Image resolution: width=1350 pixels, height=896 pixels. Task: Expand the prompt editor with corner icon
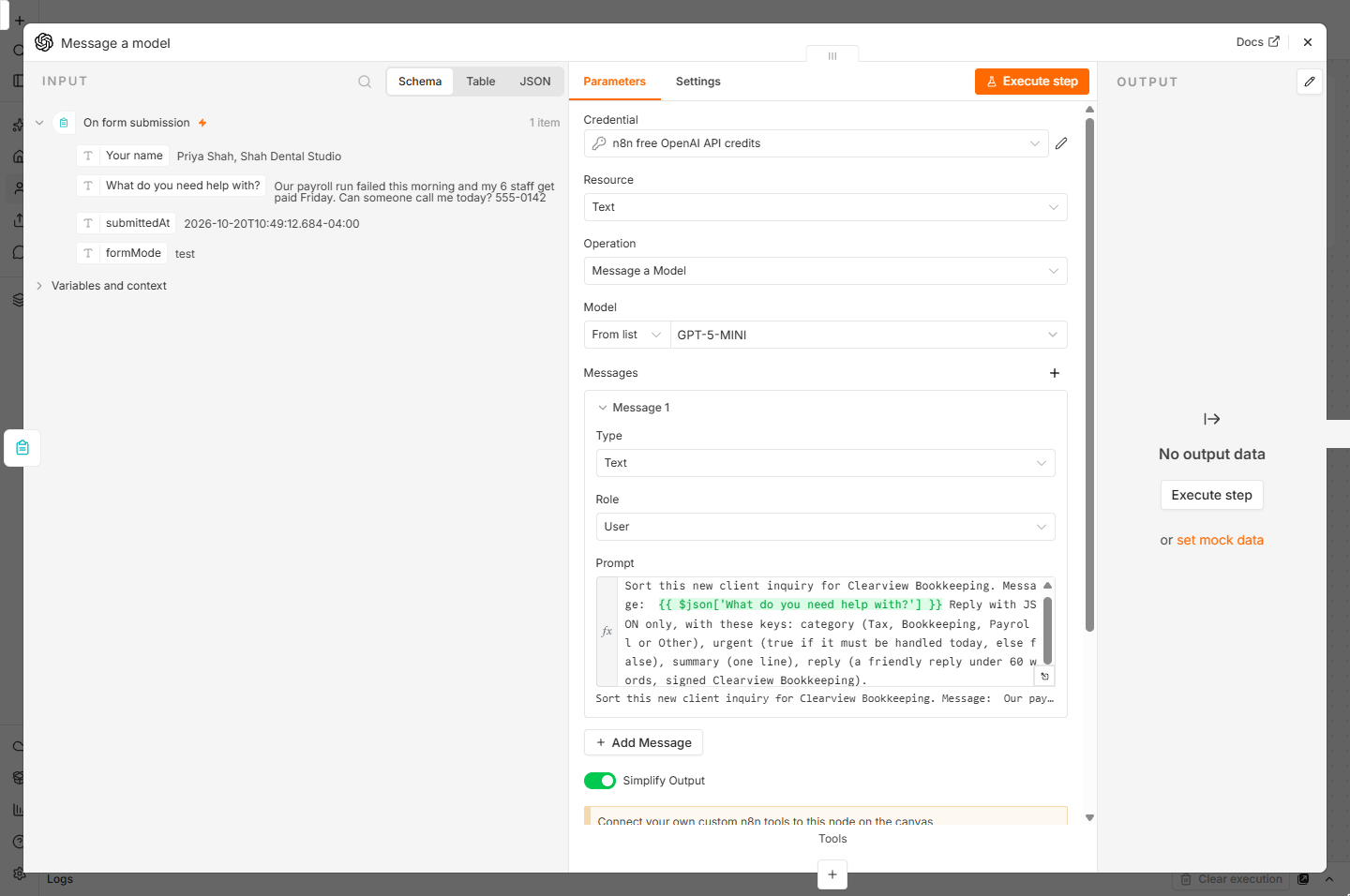(1044, 676)
